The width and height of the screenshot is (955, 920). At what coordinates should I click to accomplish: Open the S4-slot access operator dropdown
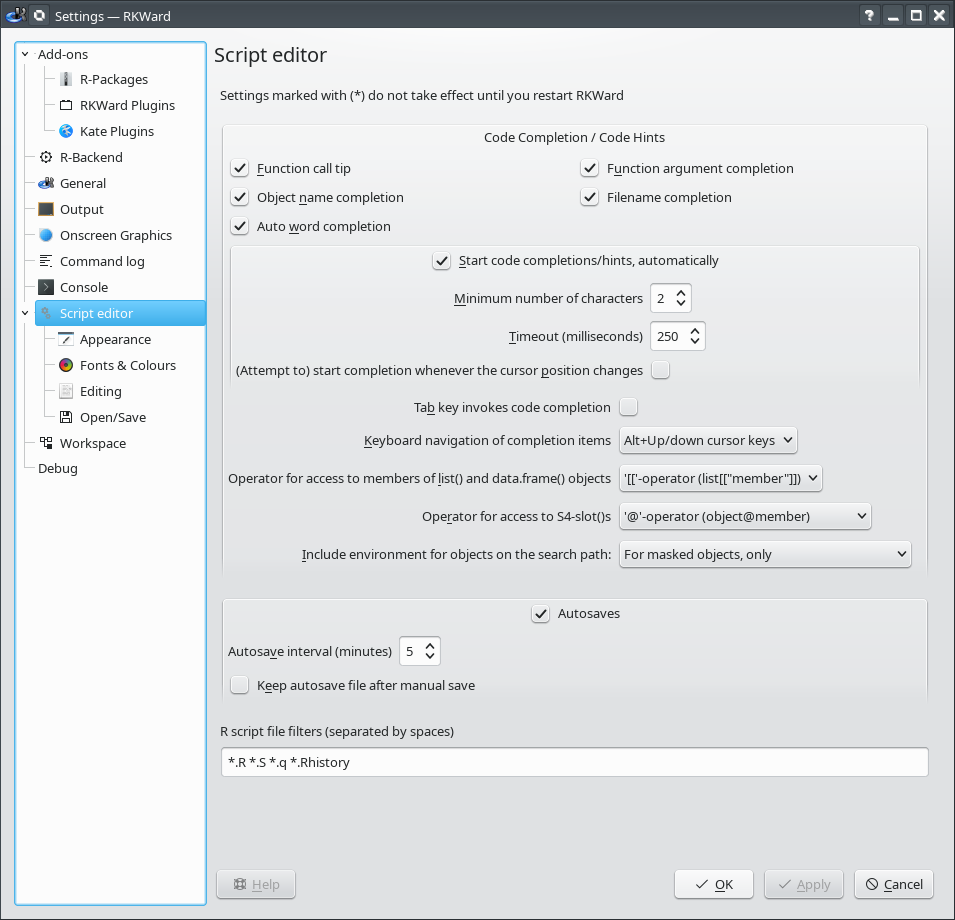[x=745, y=516]
